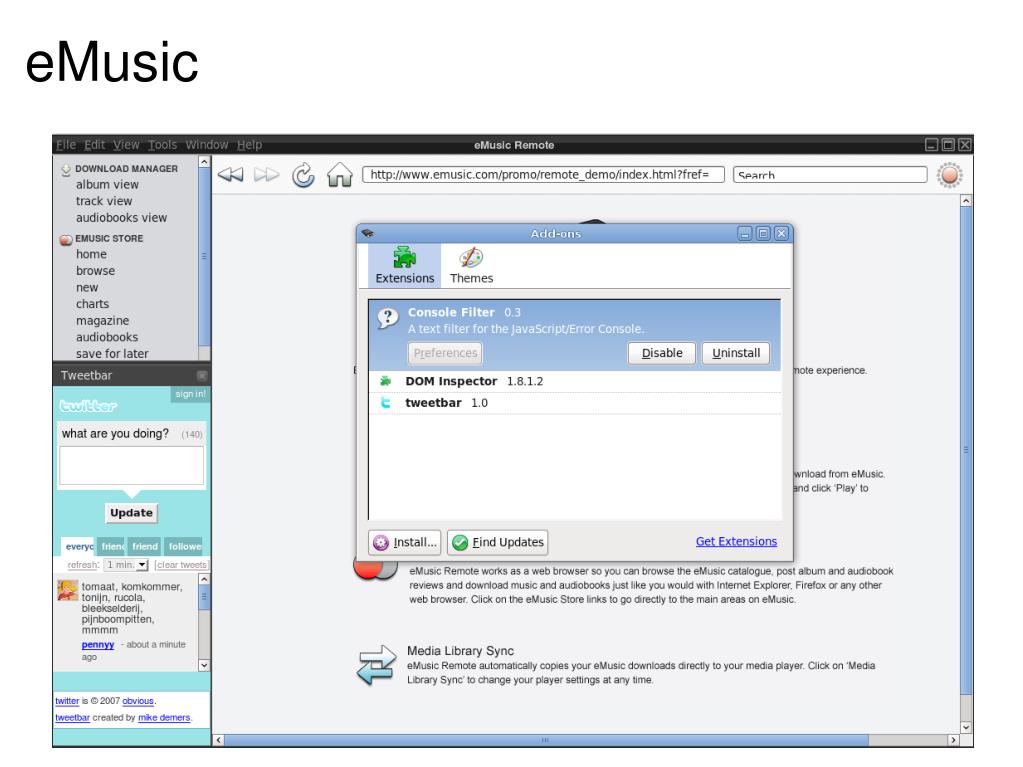
Task: Open the Help menu
Action: click(249, 145)
